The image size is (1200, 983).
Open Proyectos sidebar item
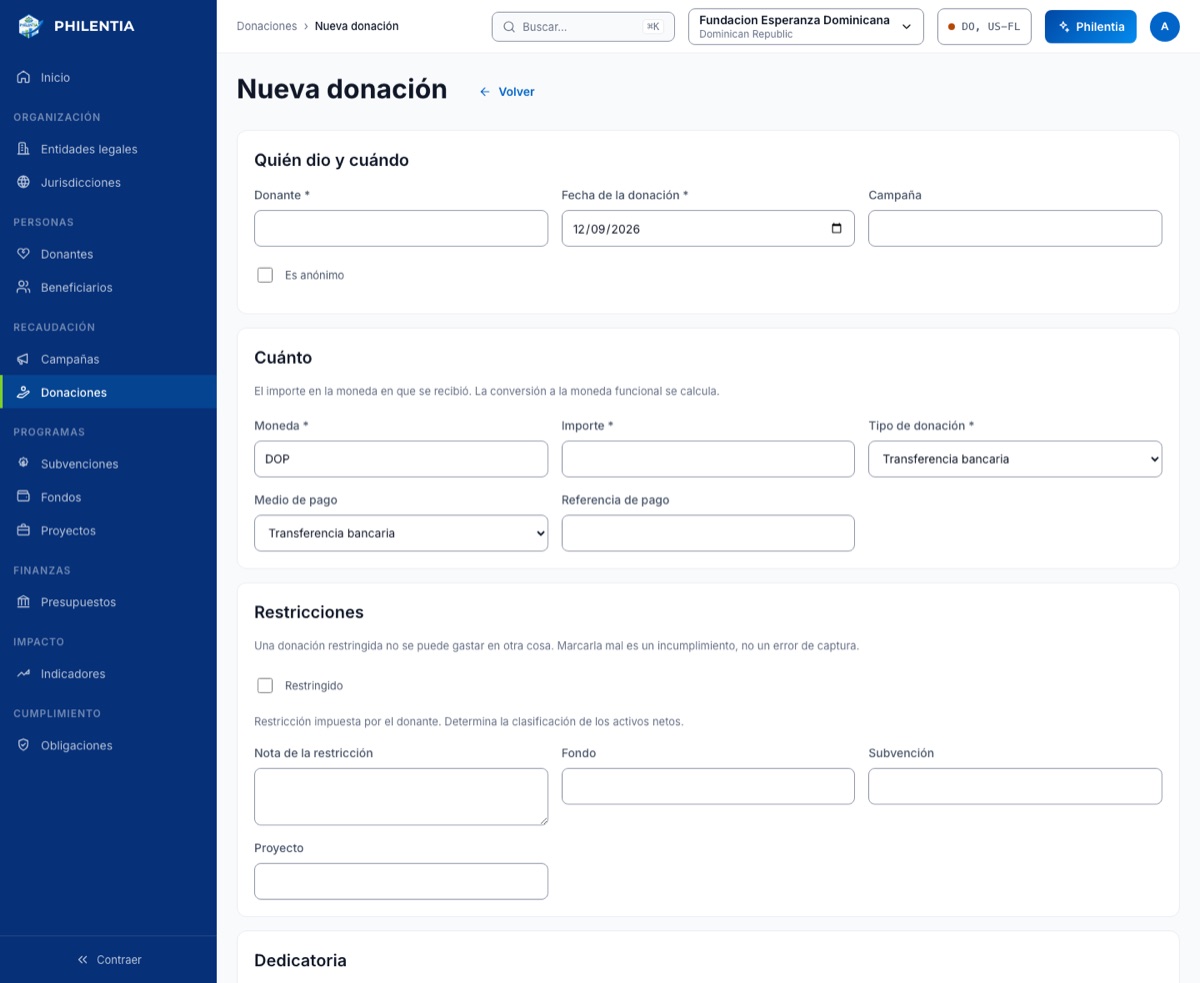108,530
